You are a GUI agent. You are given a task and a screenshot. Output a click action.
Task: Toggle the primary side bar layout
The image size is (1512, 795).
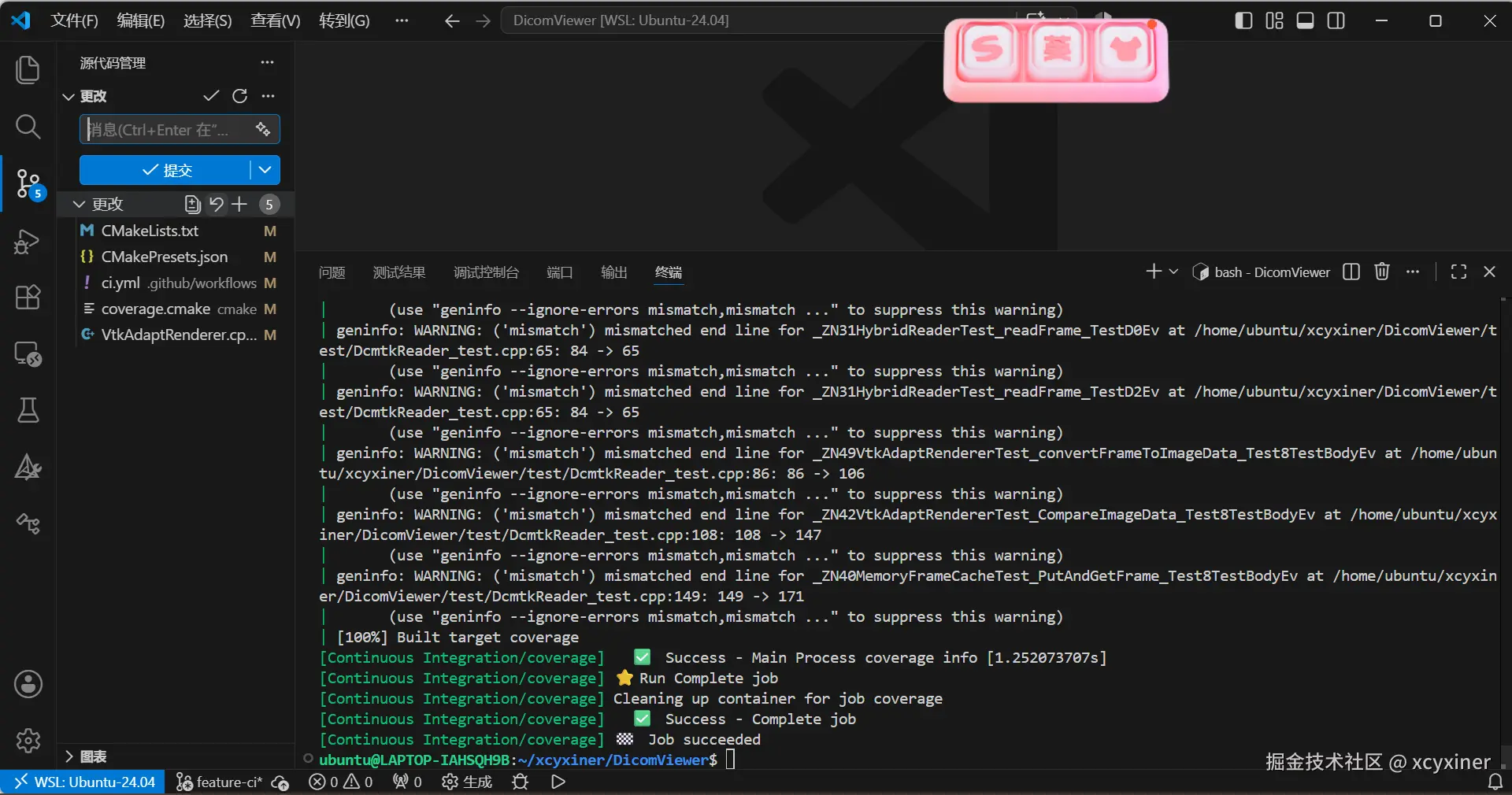coord(1243,20)
